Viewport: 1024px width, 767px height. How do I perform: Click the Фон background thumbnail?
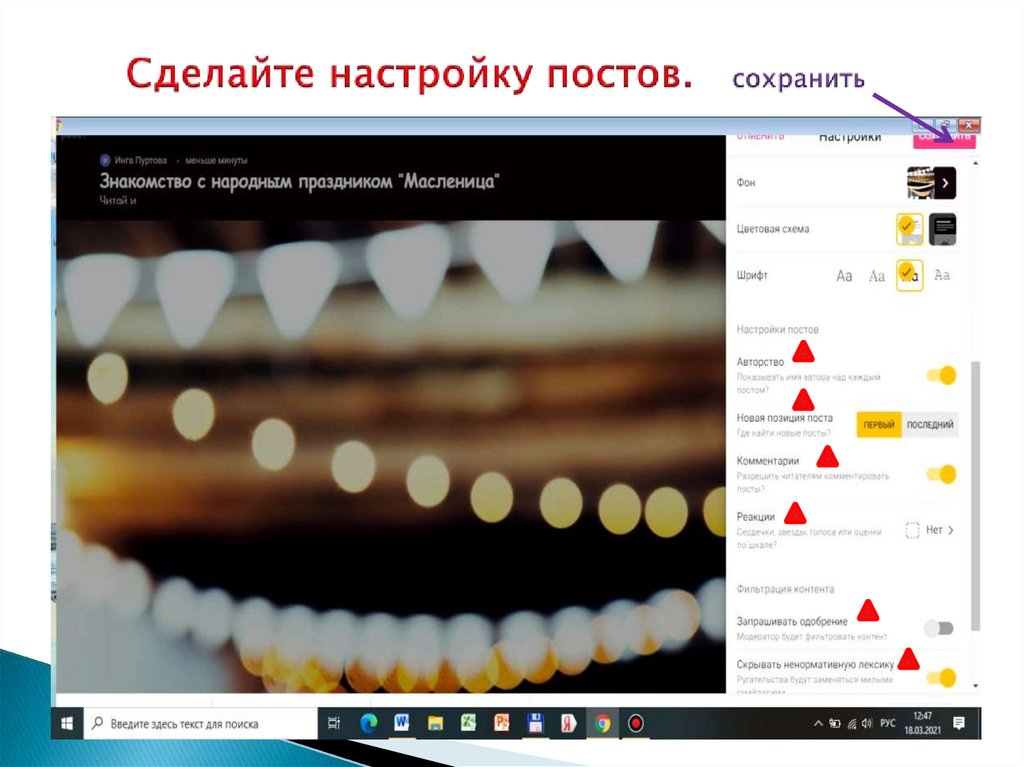[920, 183]
